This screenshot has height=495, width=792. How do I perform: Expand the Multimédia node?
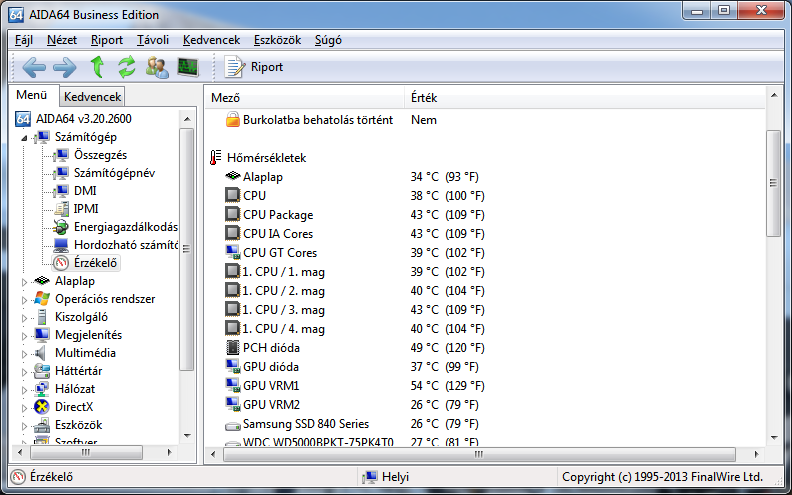point(24,354)
